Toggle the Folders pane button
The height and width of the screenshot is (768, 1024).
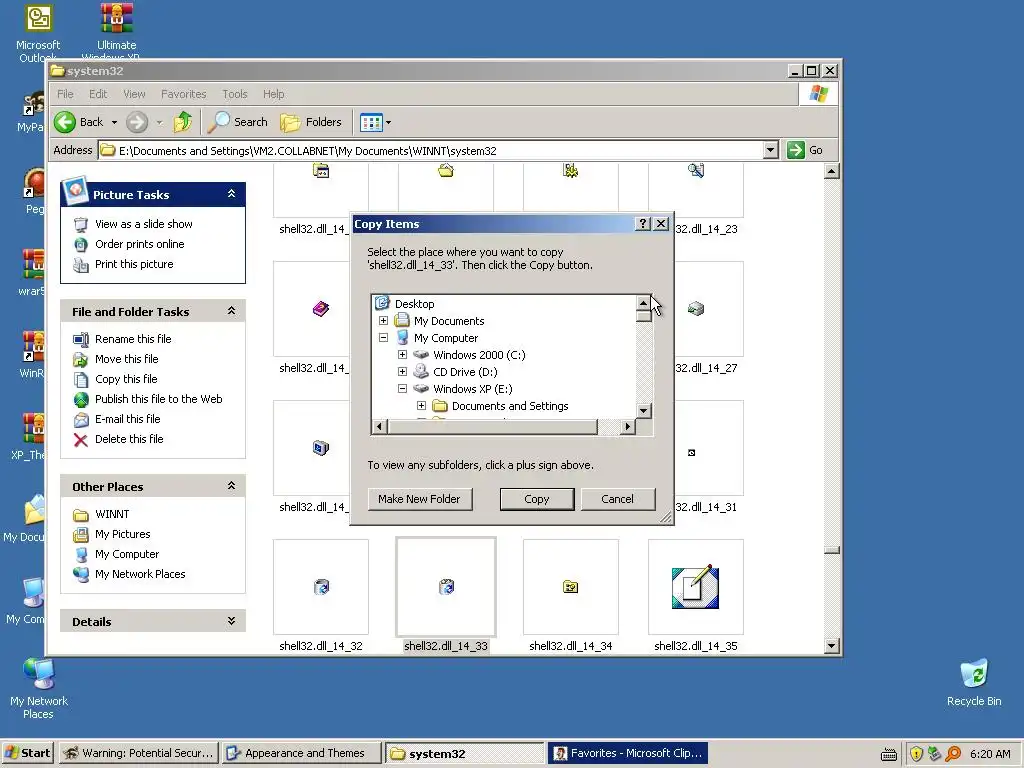pyautogui.click(x=311, y=122)
